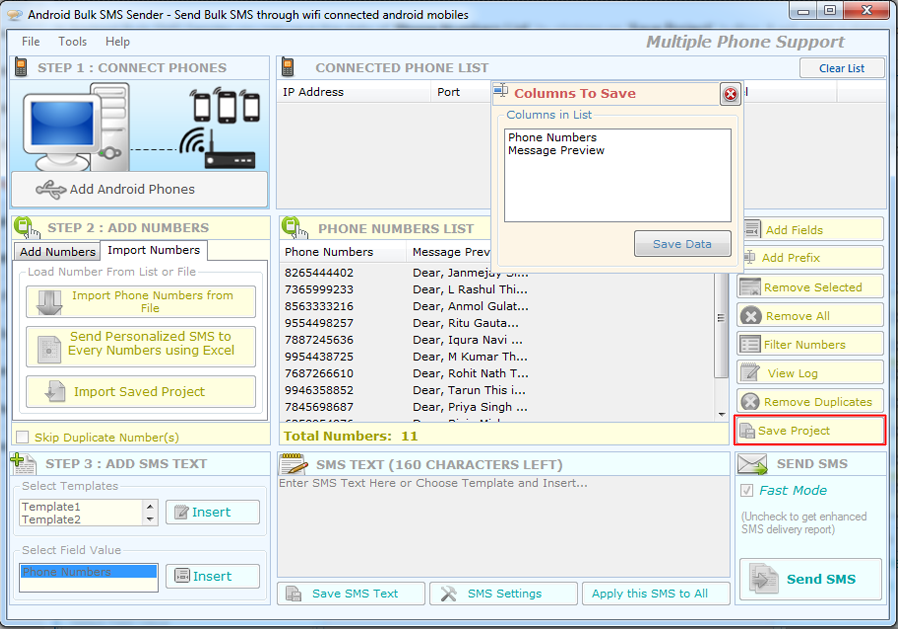Screen dimensions: 898x629
Task: Click the Add Android Phones USB icon
Action: [x=50, y=189]
